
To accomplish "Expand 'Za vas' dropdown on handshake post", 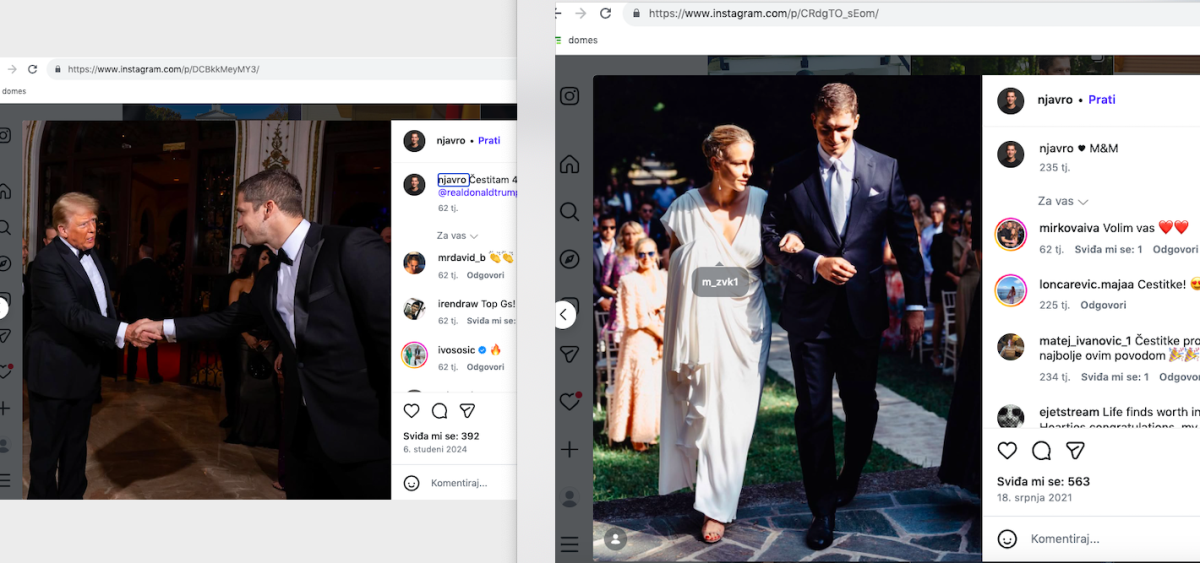I will pos(457,236).
